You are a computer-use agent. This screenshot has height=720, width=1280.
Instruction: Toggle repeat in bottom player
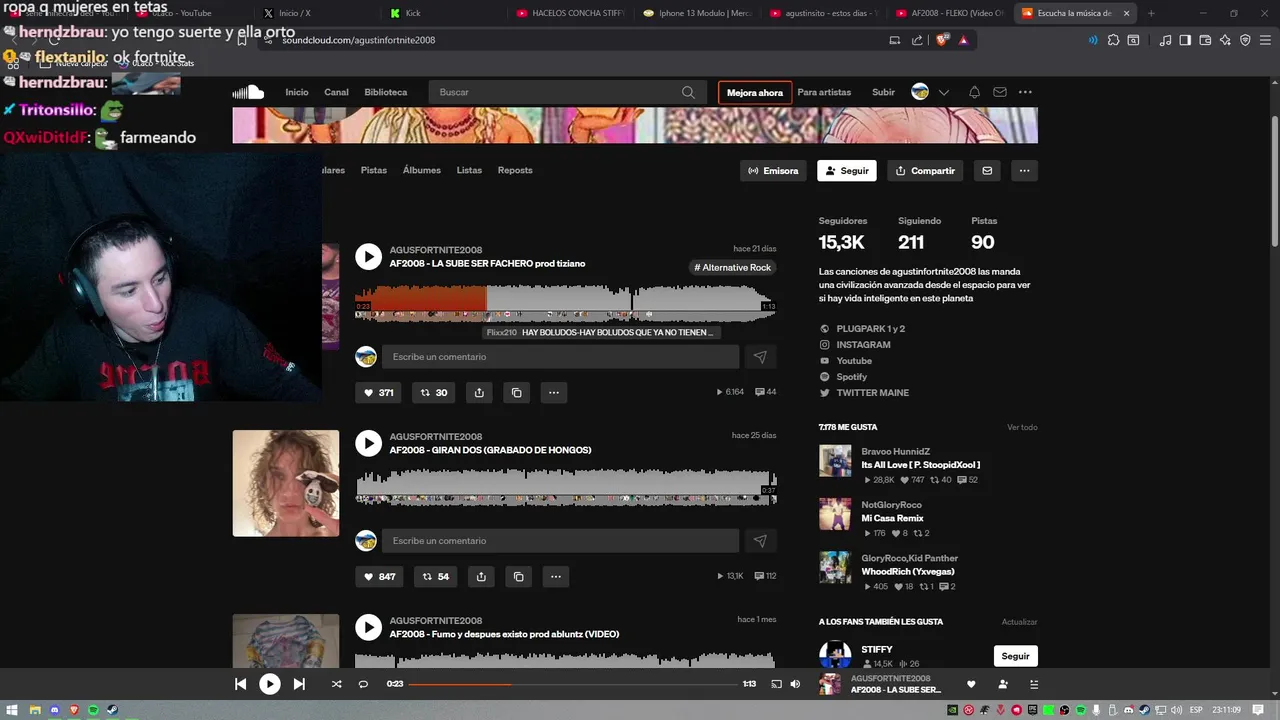click(363, 684)
